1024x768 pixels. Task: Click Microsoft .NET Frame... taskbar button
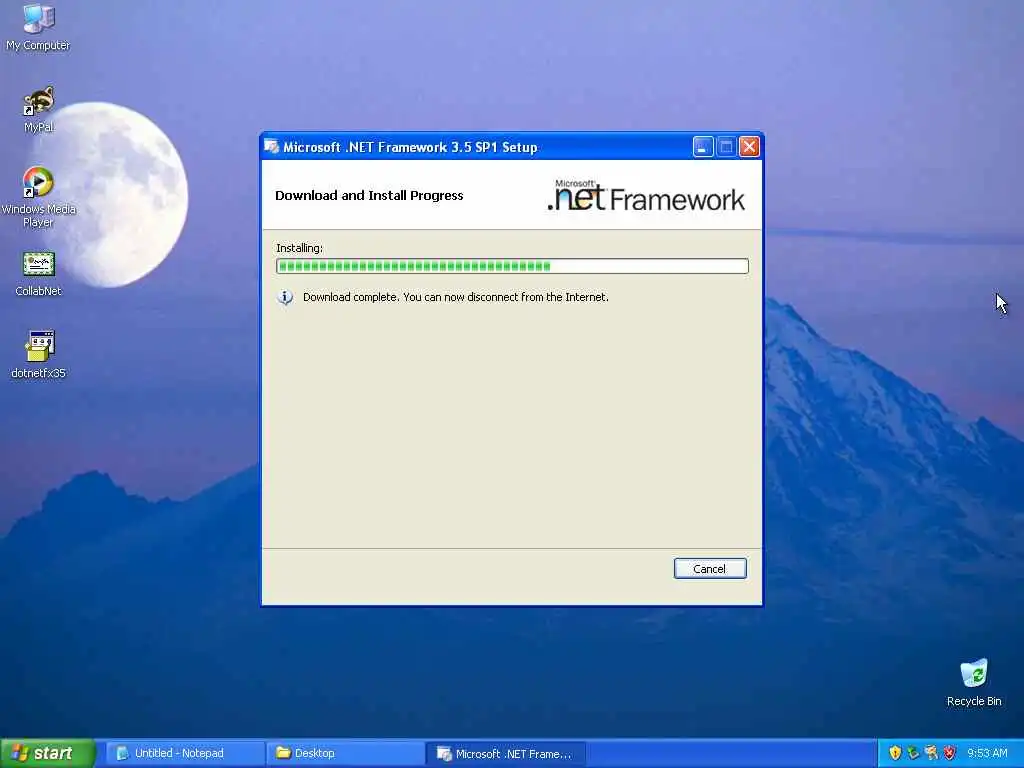[505, 754]
